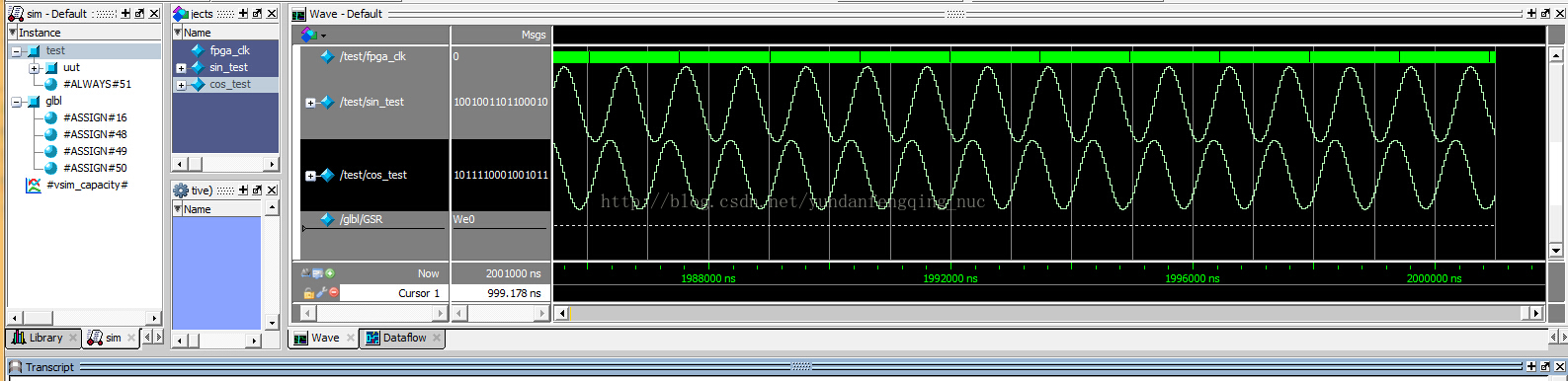Click the delete cursor red minus icon

[x=334, y=292]
